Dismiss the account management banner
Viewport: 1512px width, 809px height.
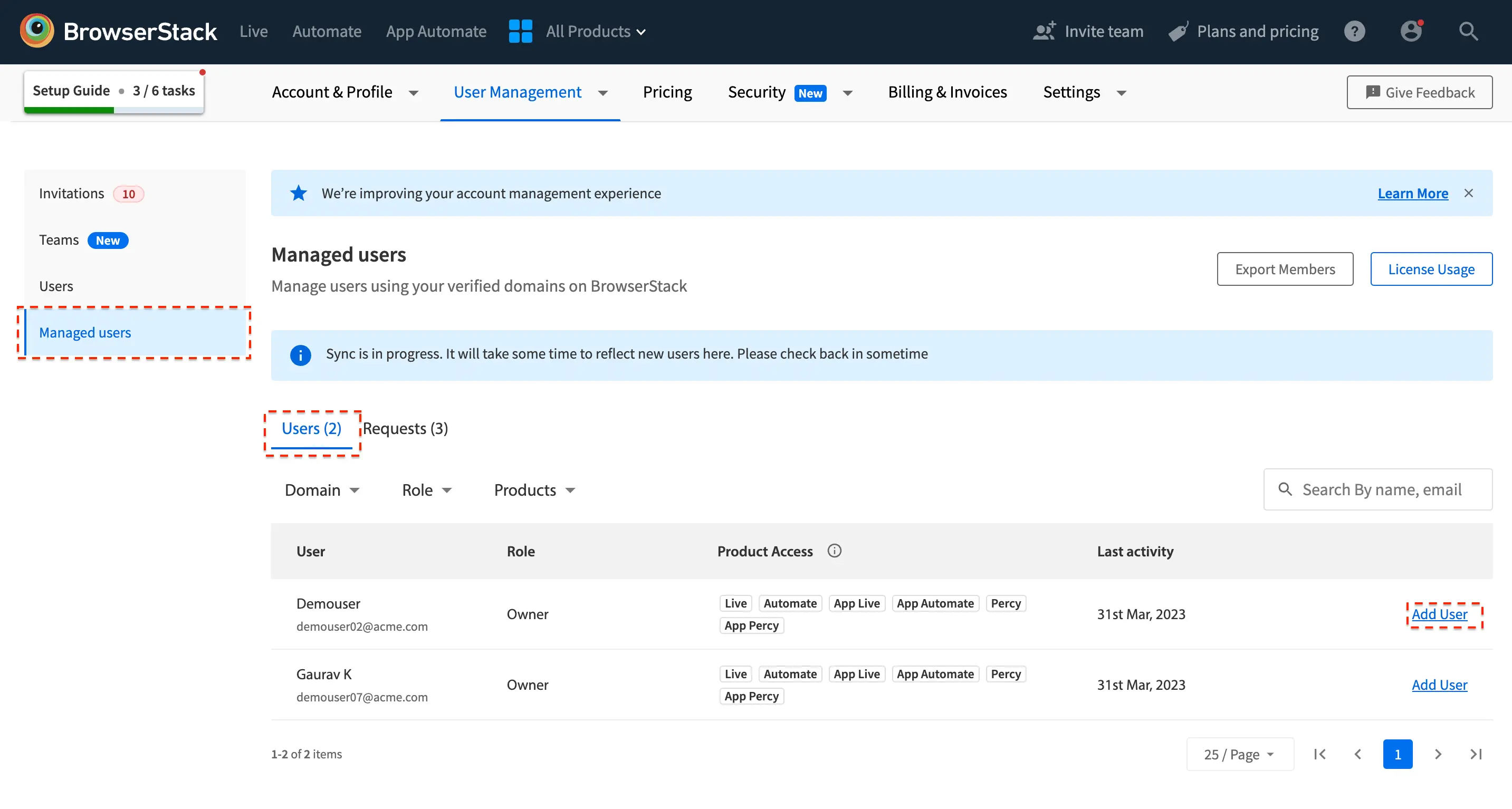[1469, 193]
